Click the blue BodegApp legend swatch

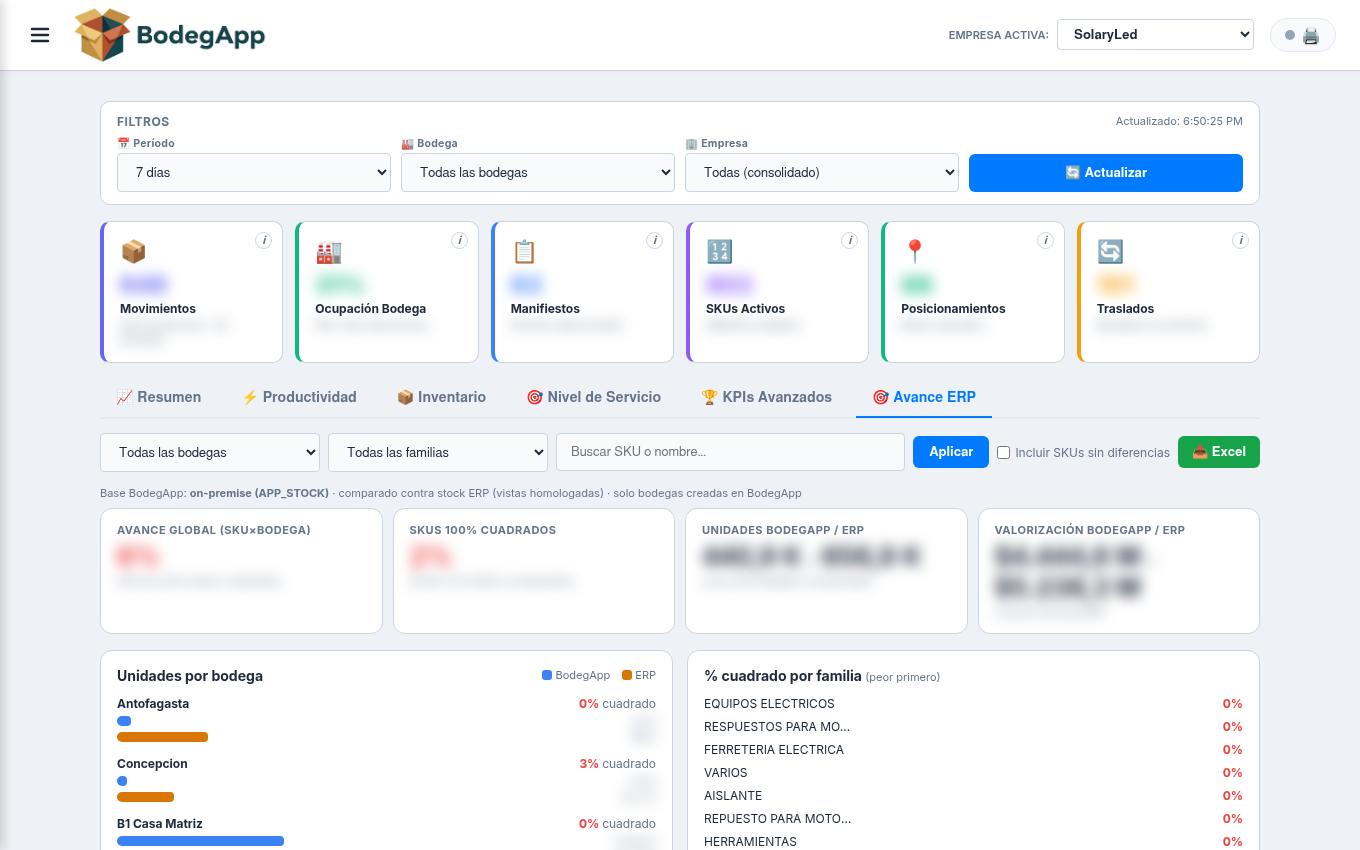547,675
